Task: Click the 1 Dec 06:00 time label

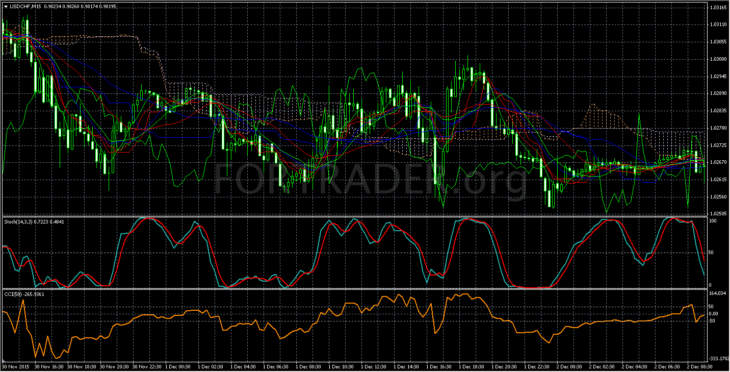Action: [277, 367]
